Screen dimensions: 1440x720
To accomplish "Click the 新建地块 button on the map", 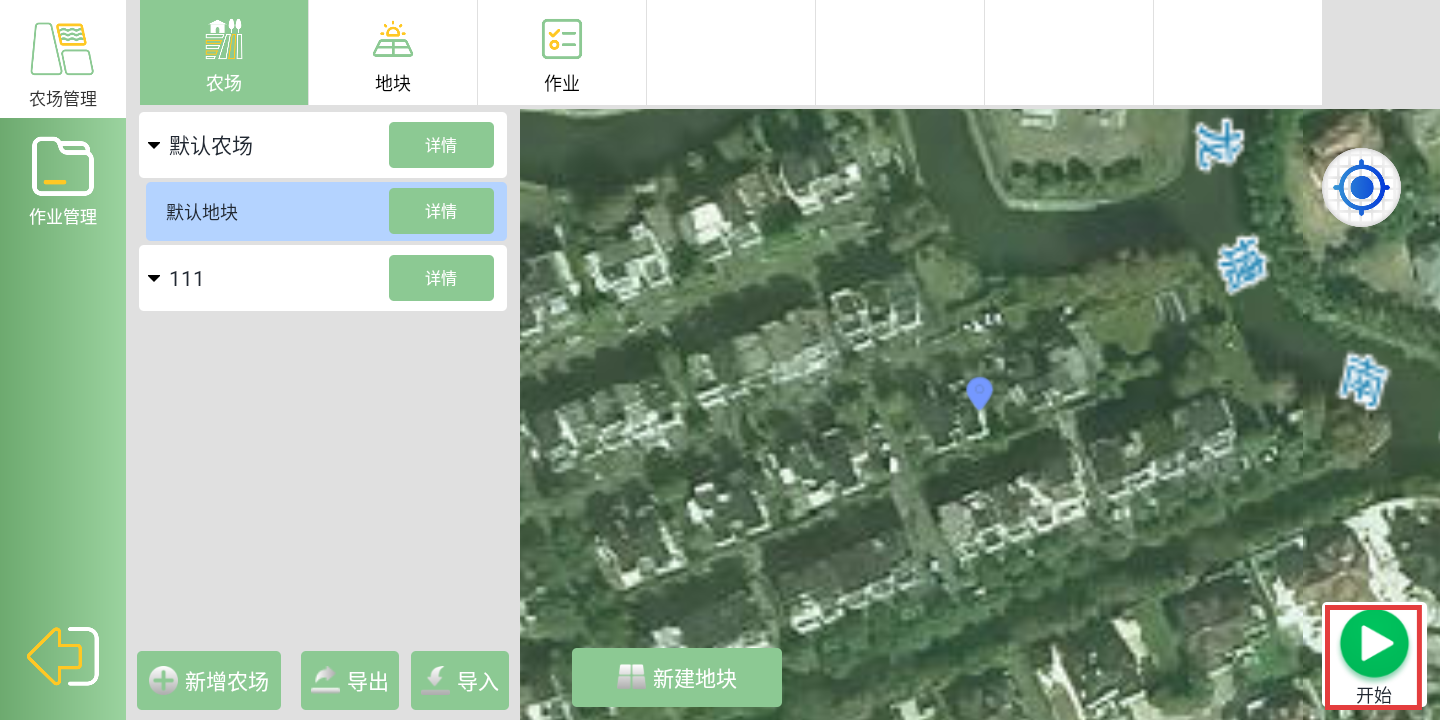I will coord(677,678).
